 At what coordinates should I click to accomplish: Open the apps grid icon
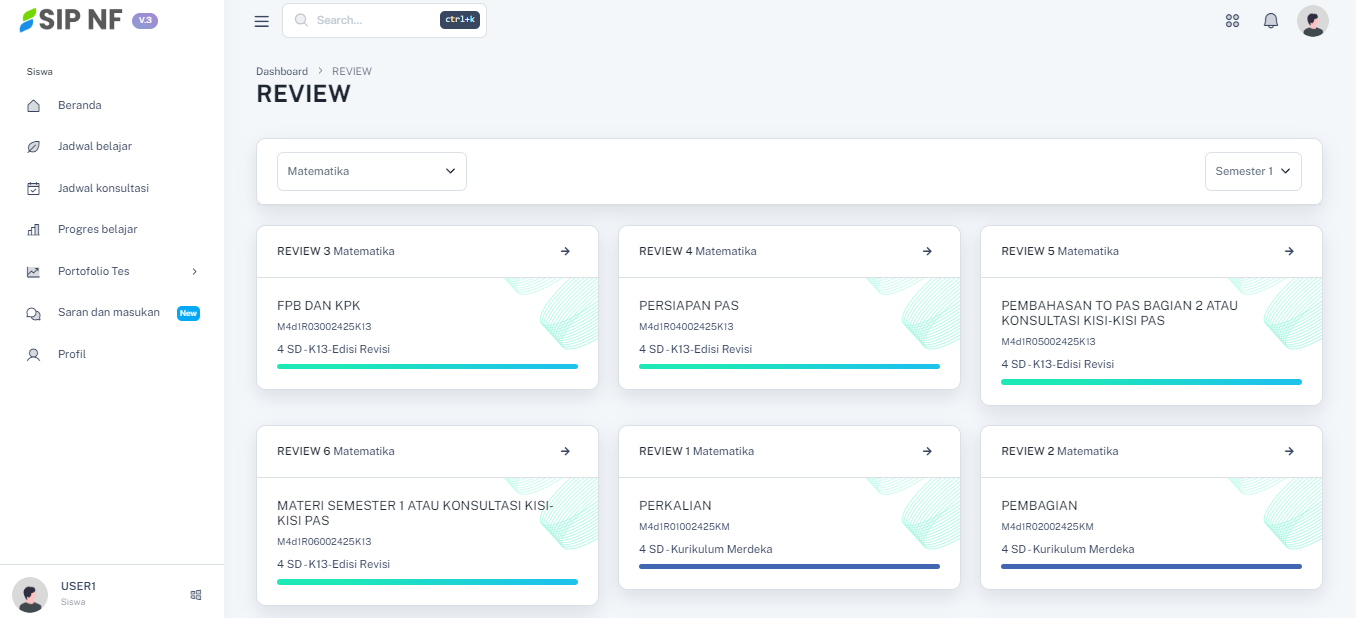point(1232,21)
